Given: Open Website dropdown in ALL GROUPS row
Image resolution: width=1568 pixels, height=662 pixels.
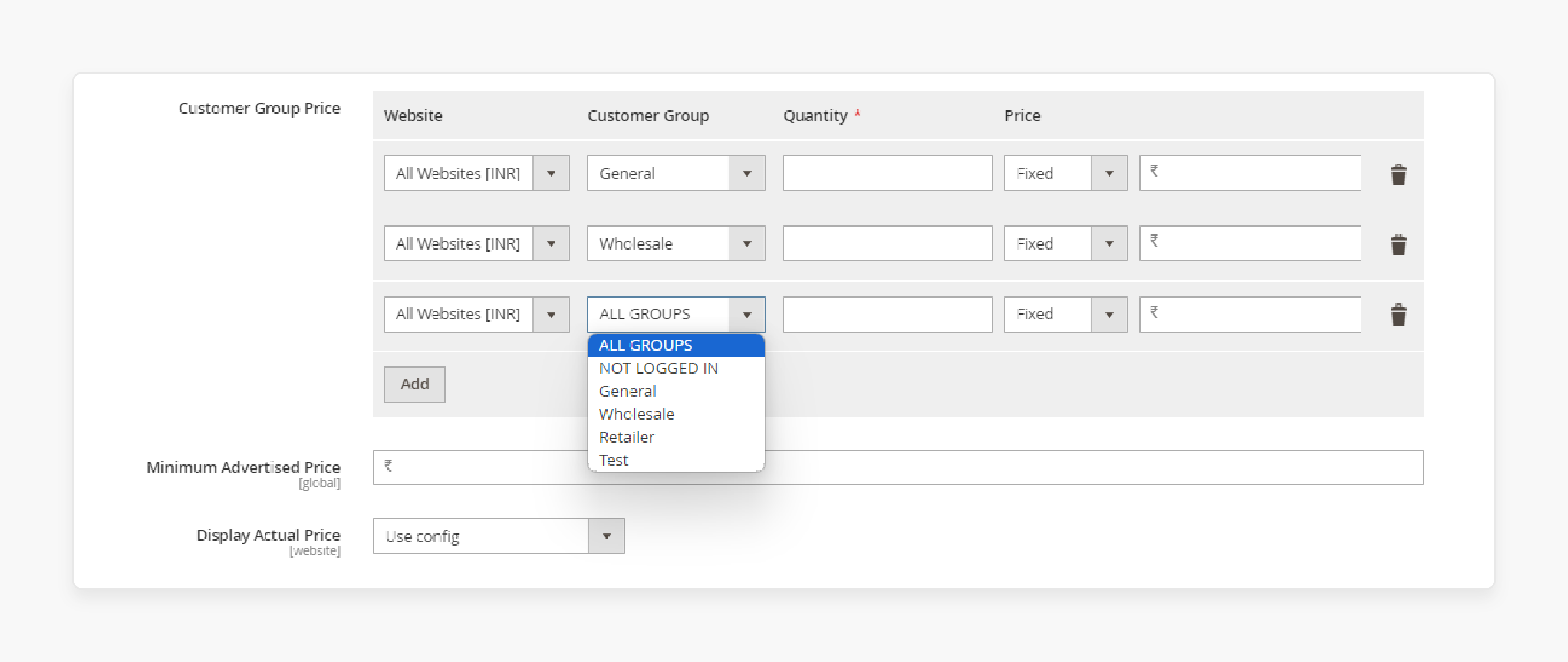Looking at the screenshot, I should 477,314.
